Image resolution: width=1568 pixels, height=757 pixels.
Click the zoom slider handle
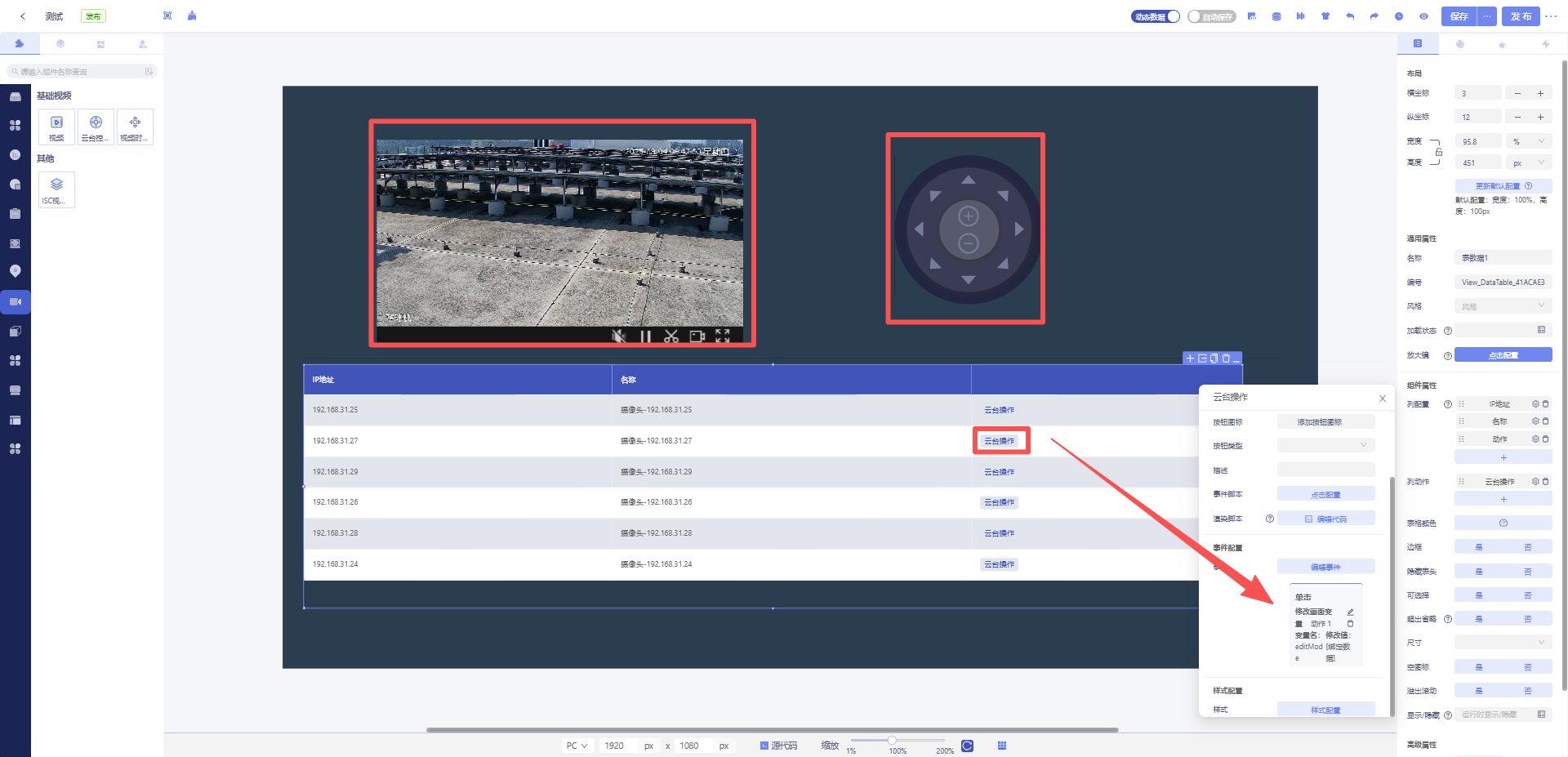pos(892,740)
